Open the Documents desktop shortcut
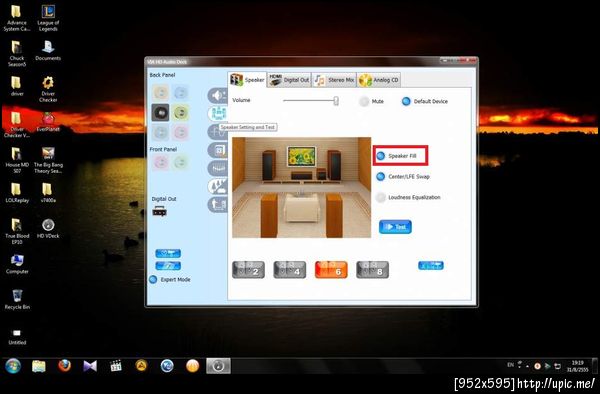 coord(48,51)
